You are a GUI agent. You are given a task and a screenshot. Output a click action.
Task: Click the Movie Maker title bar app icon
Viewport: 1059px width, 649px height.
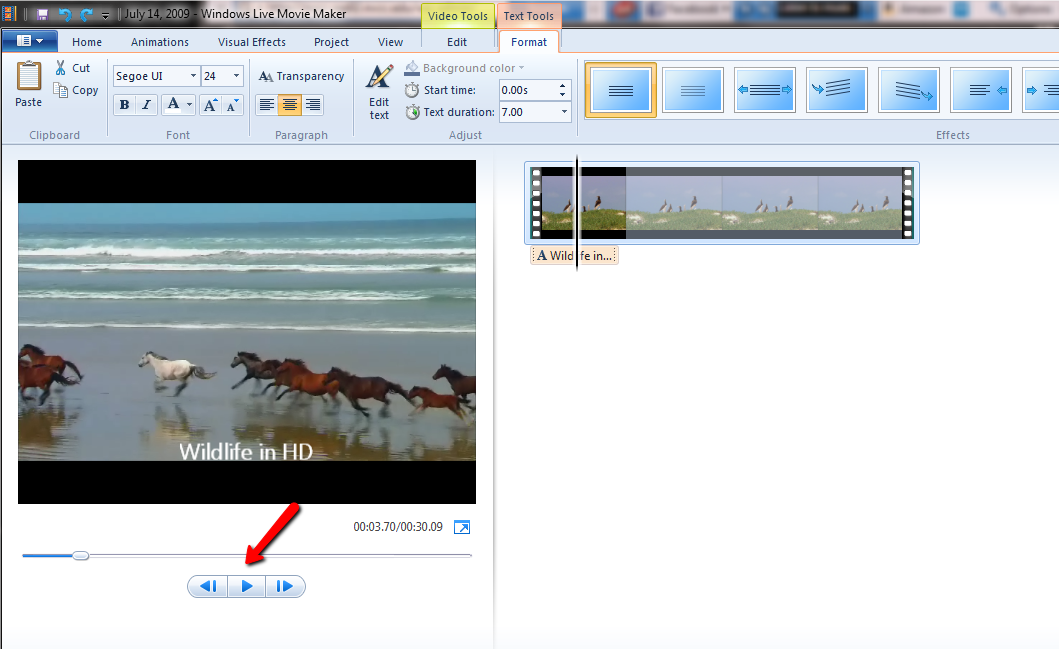(9, 14)
